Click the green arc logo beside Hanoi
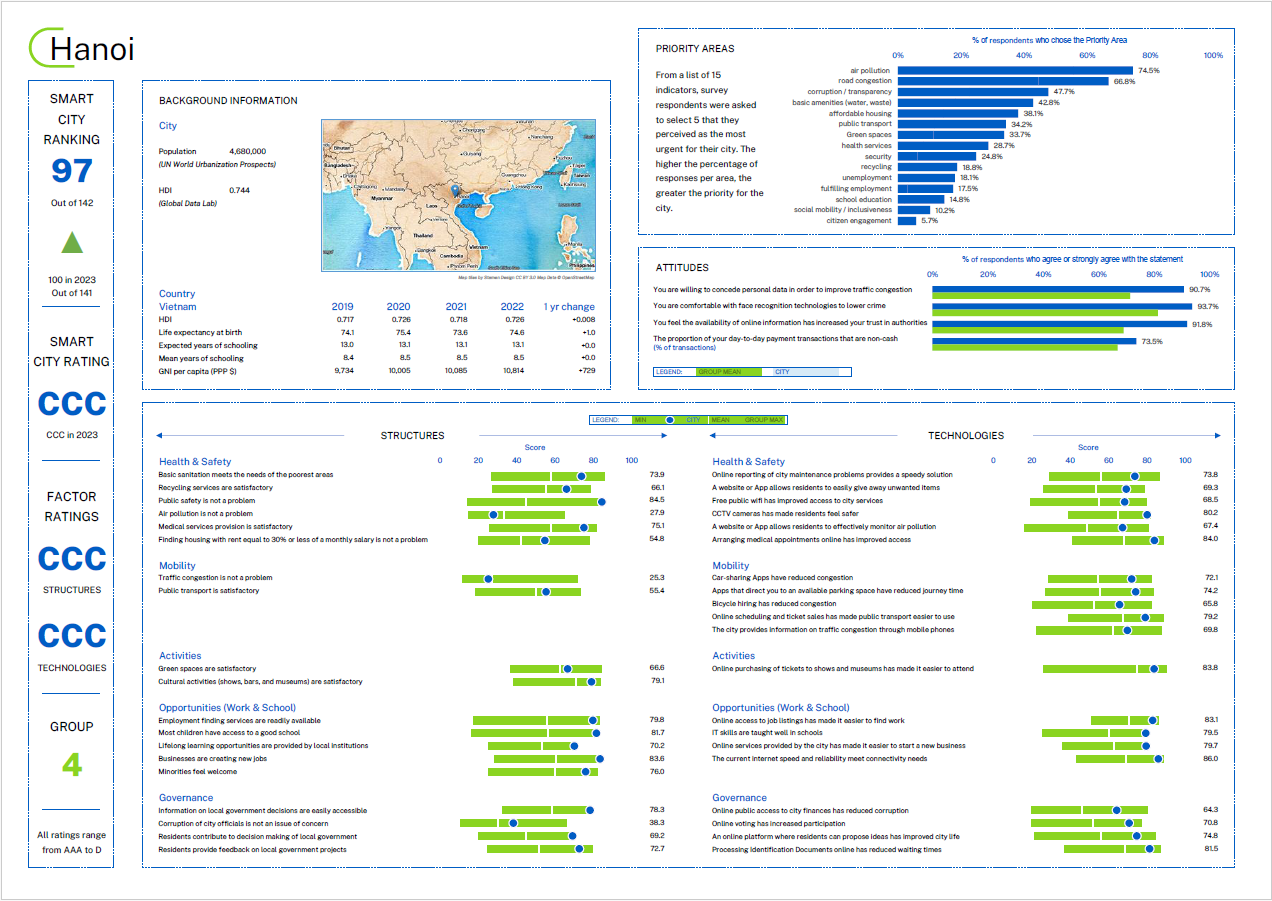 40,48
